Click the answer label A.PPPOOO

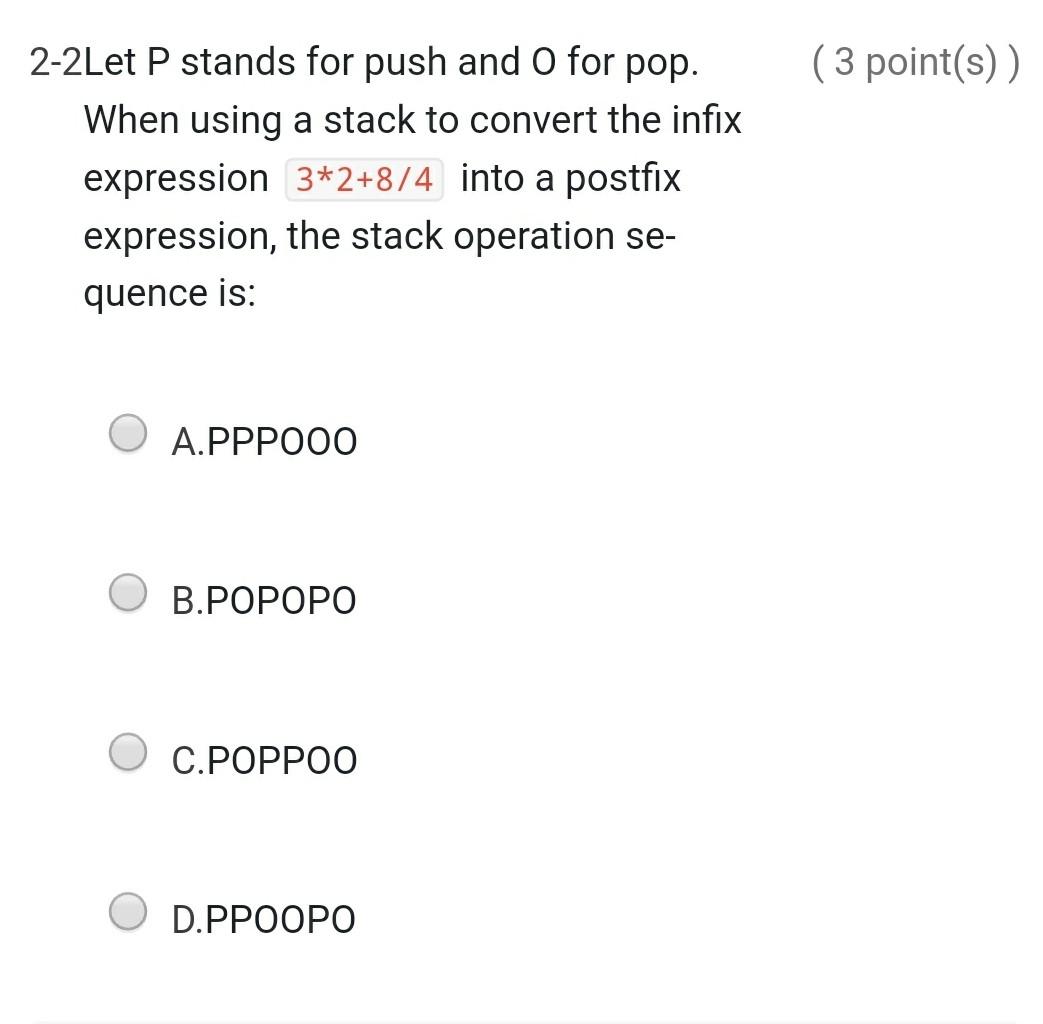(264, 440)
